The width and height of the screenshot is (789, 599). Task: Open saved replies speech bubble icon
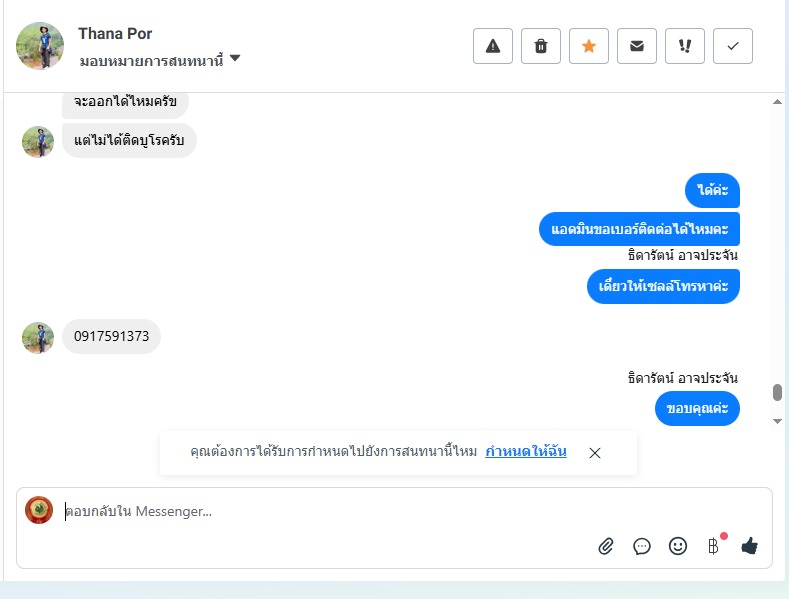(x=642, y=546)
